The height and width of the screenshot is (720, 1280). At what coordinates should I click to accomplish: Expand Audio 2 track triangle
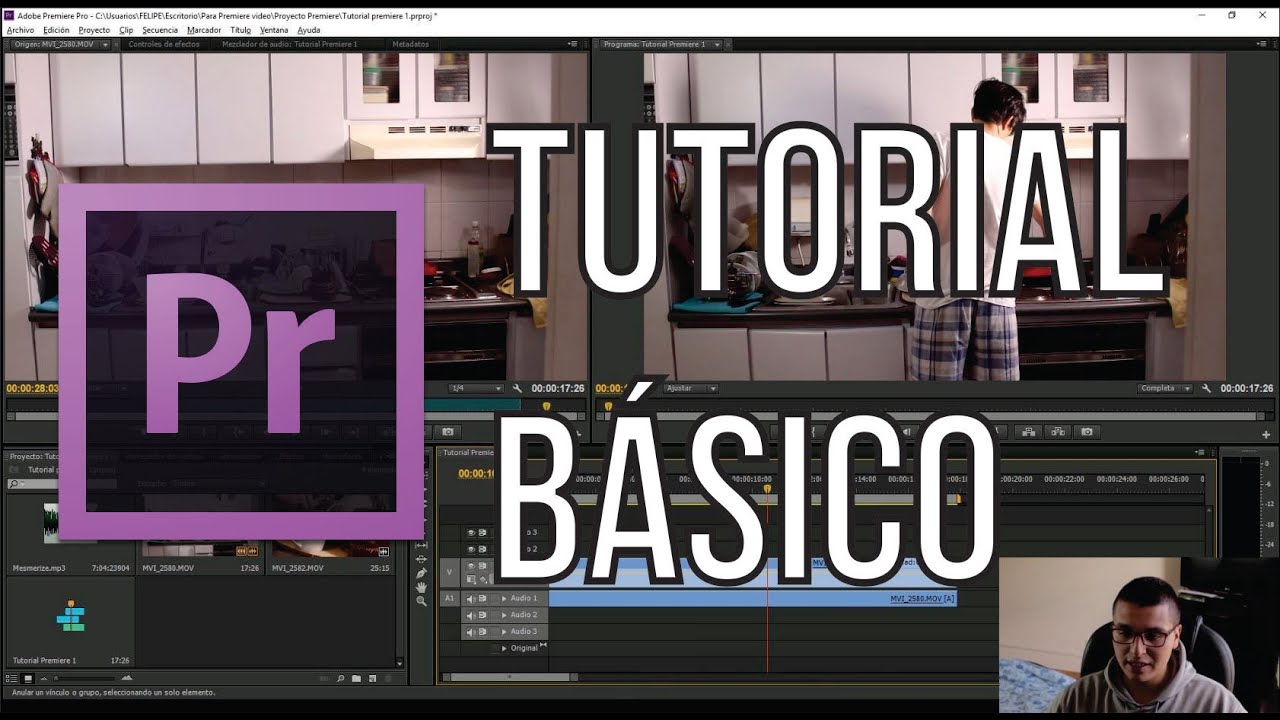504,615
